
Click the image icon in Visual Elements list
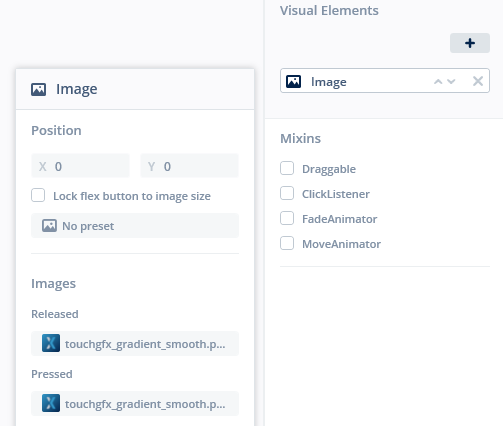293,81
